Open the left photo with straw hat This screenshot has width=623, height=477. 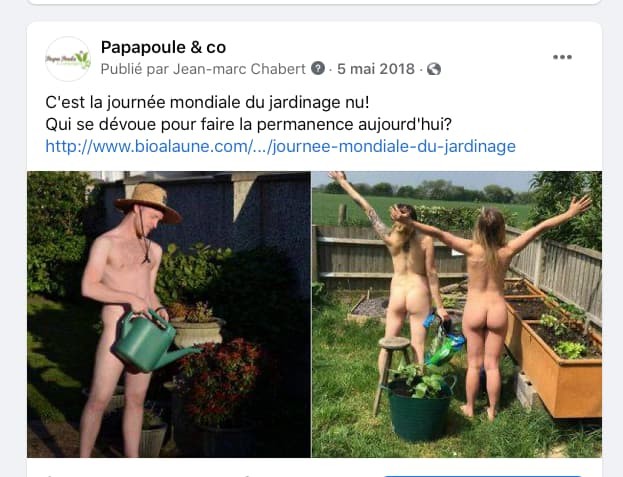(169, 314)
